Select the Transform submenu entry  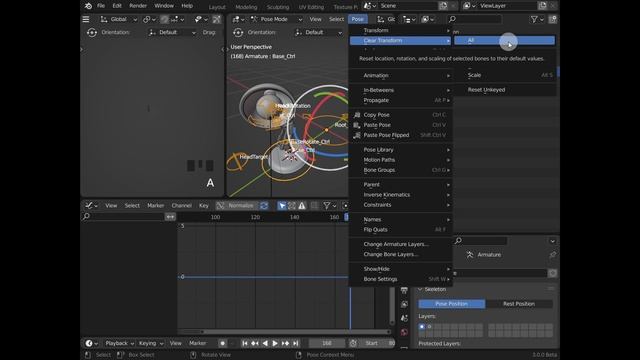tap(400, 30)
